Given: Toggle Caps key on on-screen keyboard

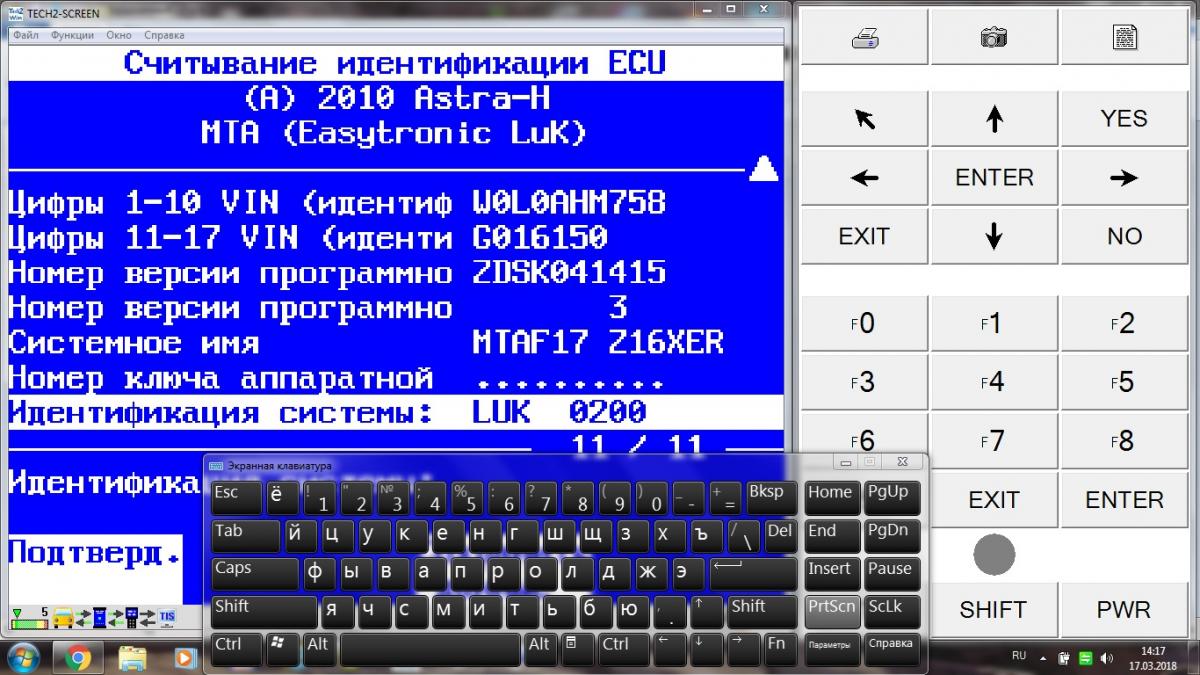Looking at the screenshot, I should pyautogui.click(x=255, y=572).
